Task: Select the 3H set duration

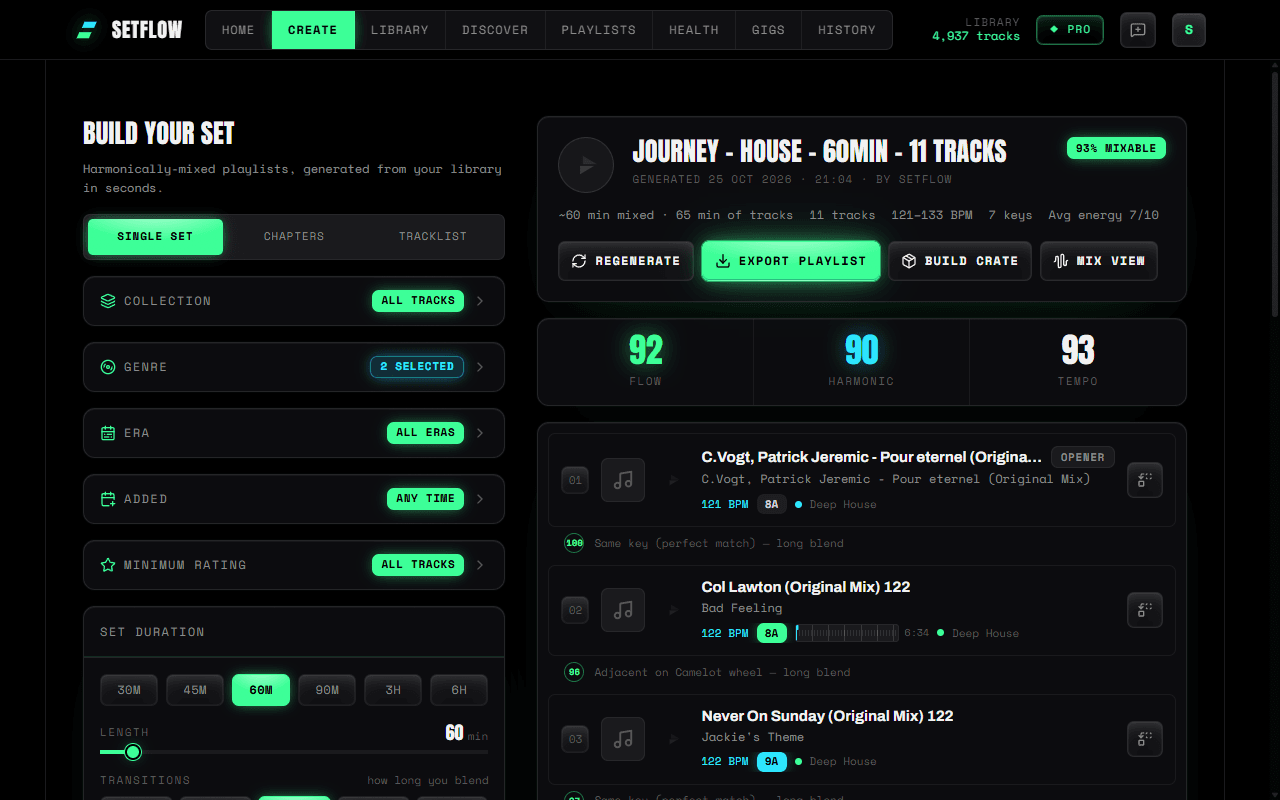Action: point(393,690)
